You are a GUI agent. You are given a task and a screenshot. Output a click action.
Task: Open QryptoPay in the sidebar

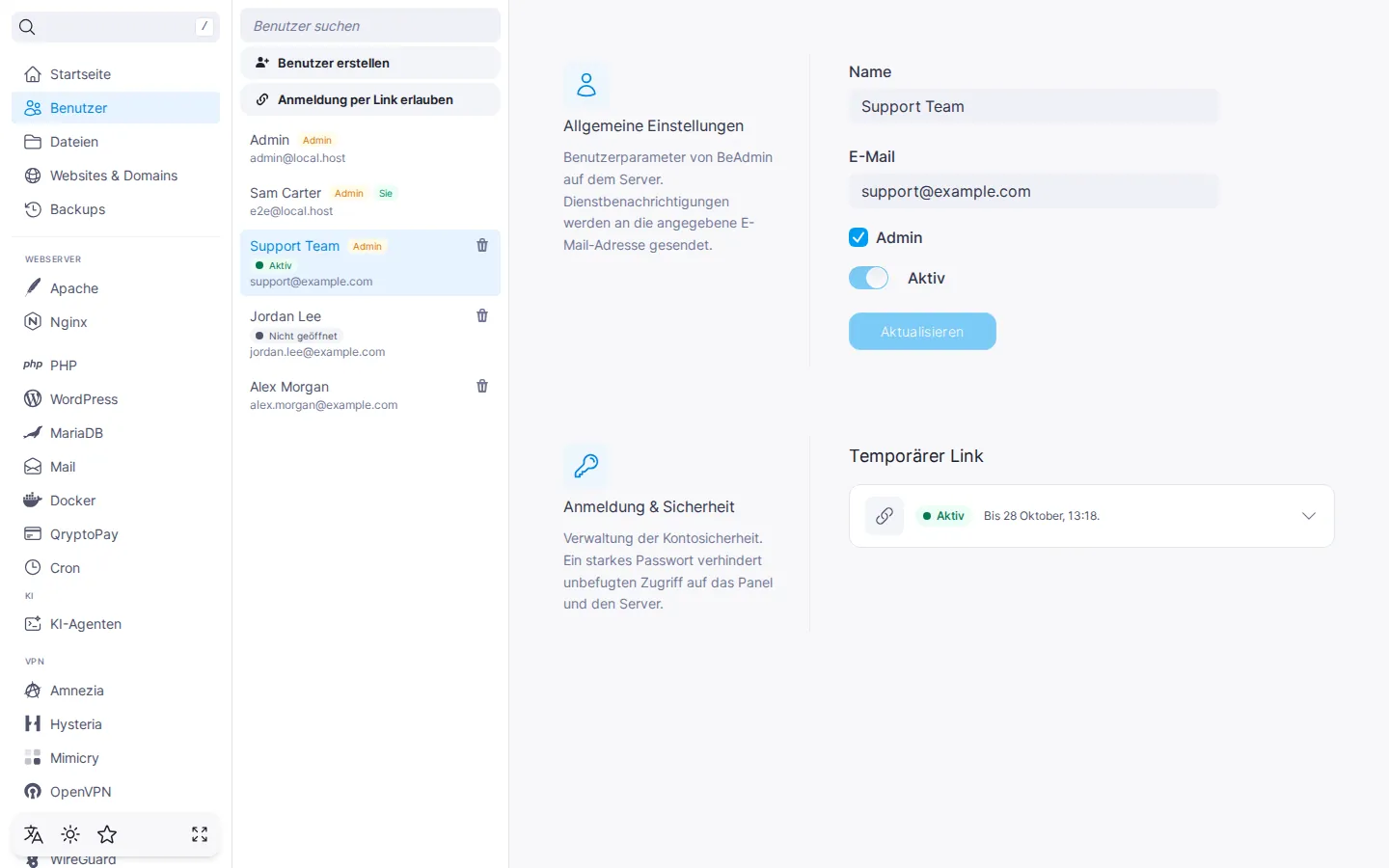(x=116, y=534)
